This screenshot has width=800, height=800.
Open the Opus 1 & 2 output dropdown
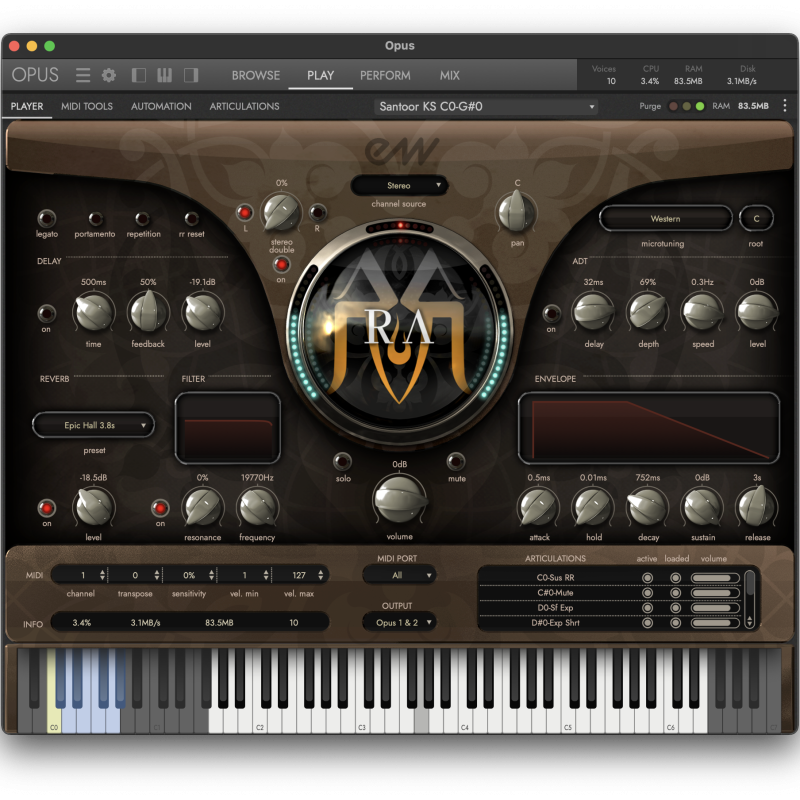click(399, 622)
